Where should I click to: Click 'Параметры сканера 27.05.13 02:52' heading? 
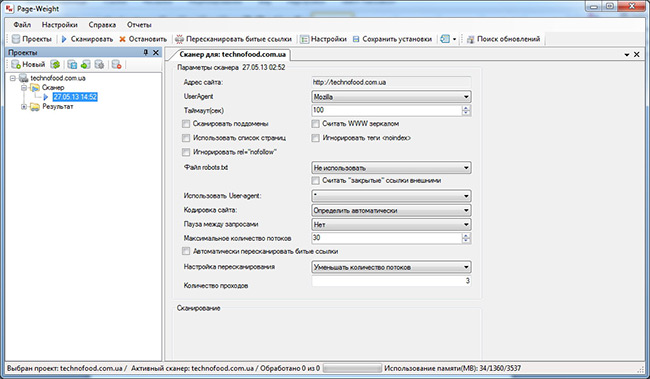(231, 67)
